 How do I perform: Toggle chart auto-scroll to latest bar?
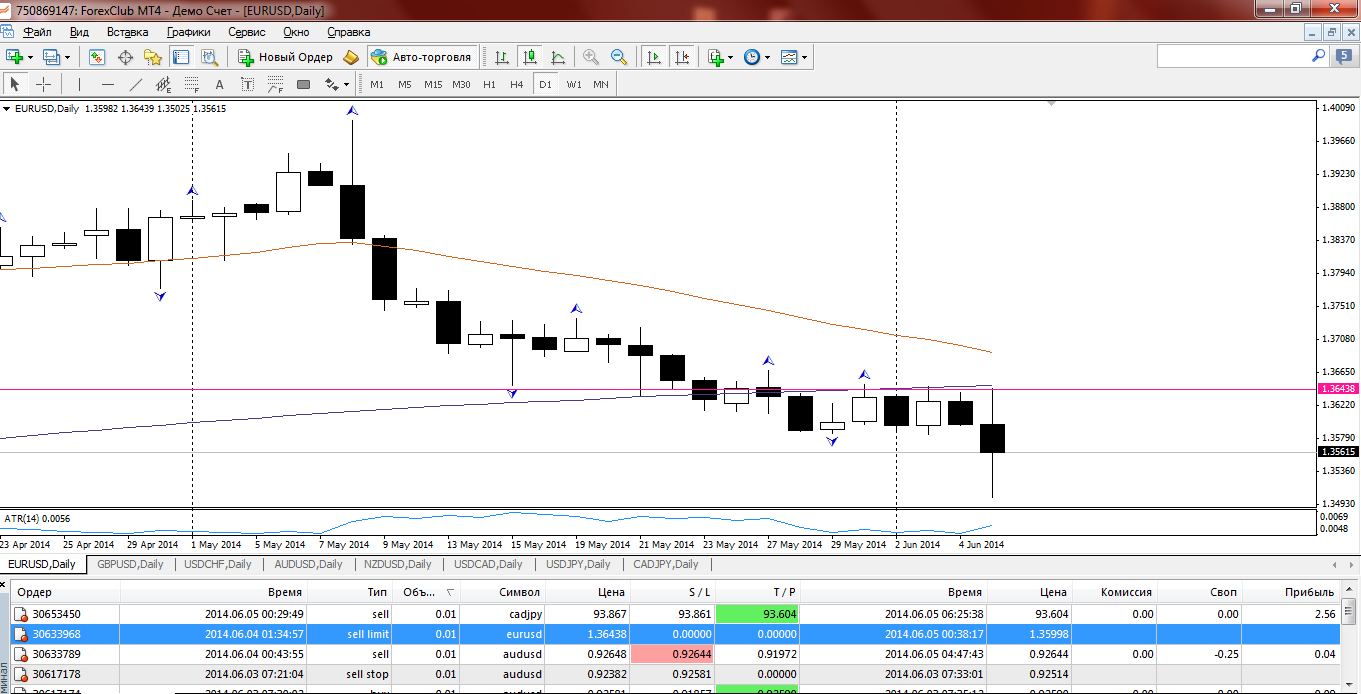[654, 57]
